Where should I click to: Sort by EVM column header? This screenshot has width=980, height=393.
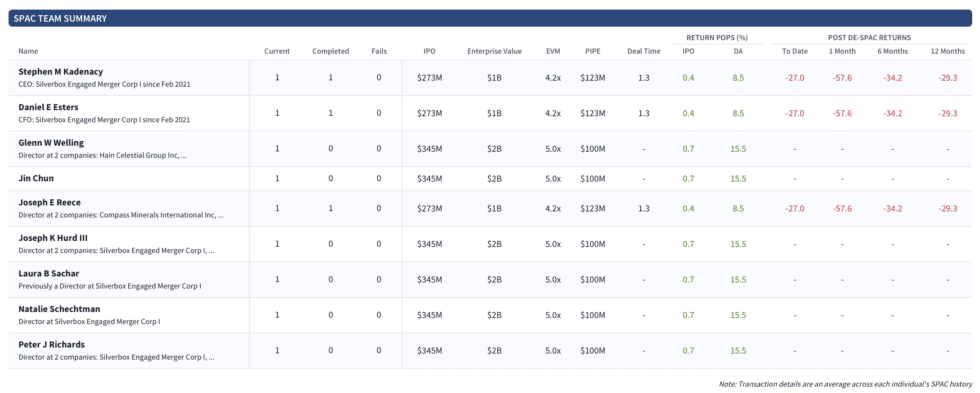click(x=552, y=51)
